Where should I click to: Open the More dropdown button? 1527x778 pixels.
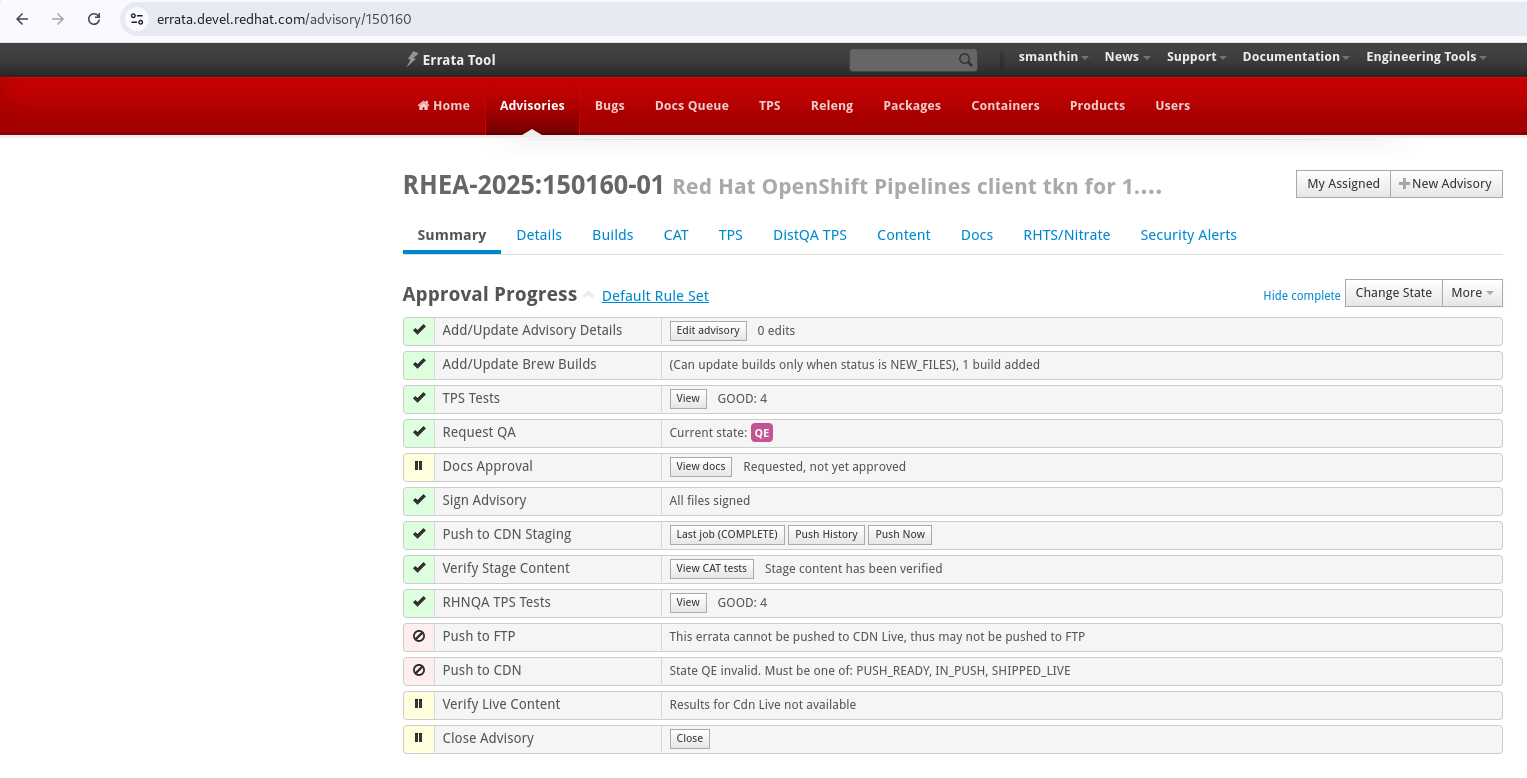point(1472,293)
